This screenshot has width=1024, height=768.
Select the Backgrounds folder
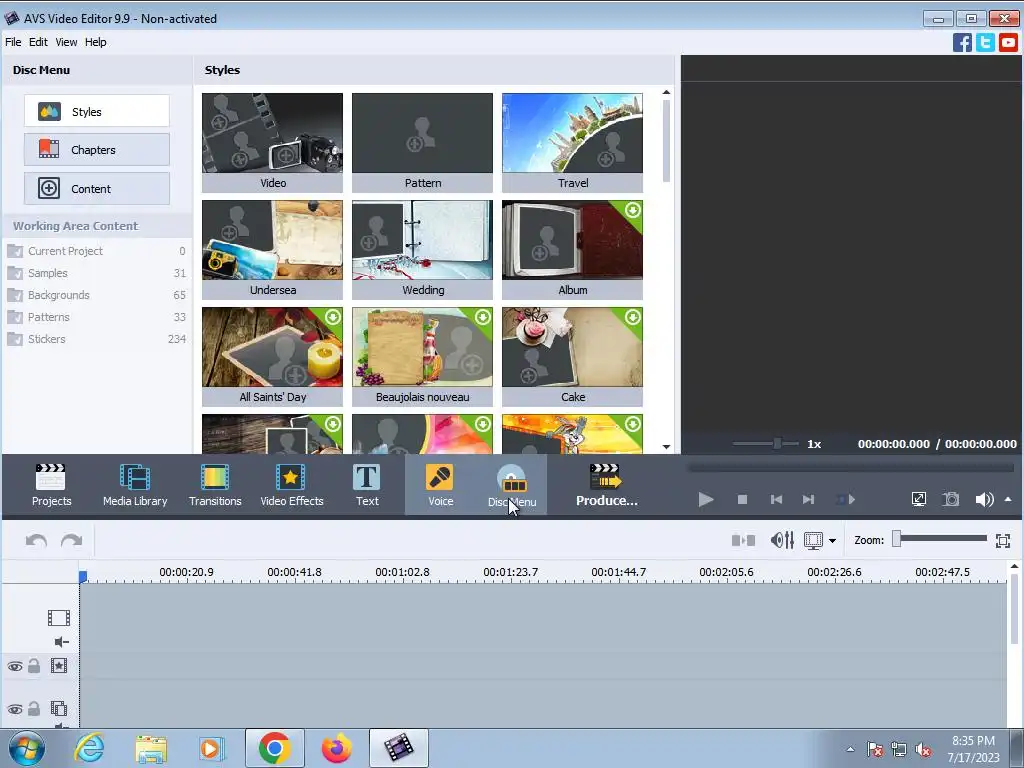97,295
